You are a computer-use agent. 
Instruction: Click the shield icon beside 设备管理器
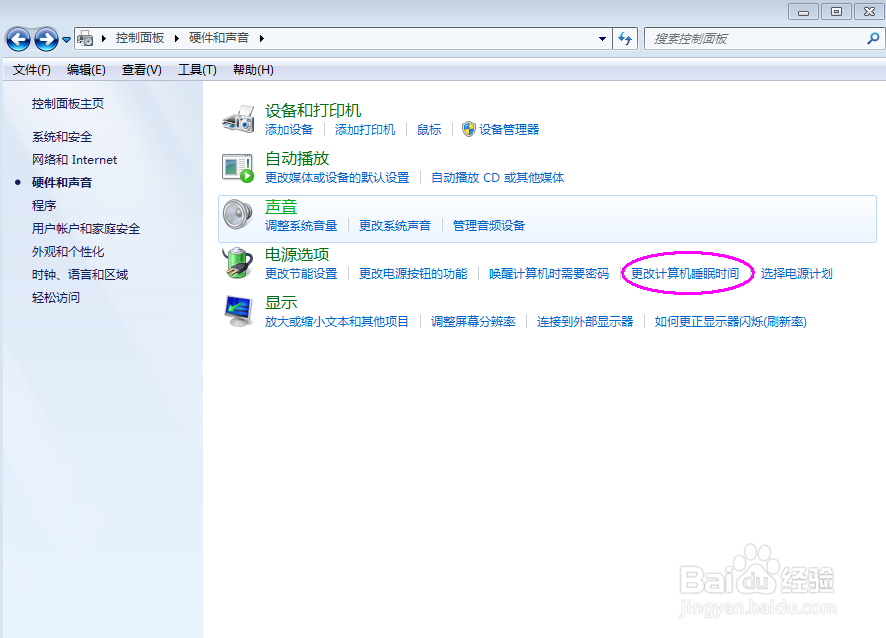point(468,129)
